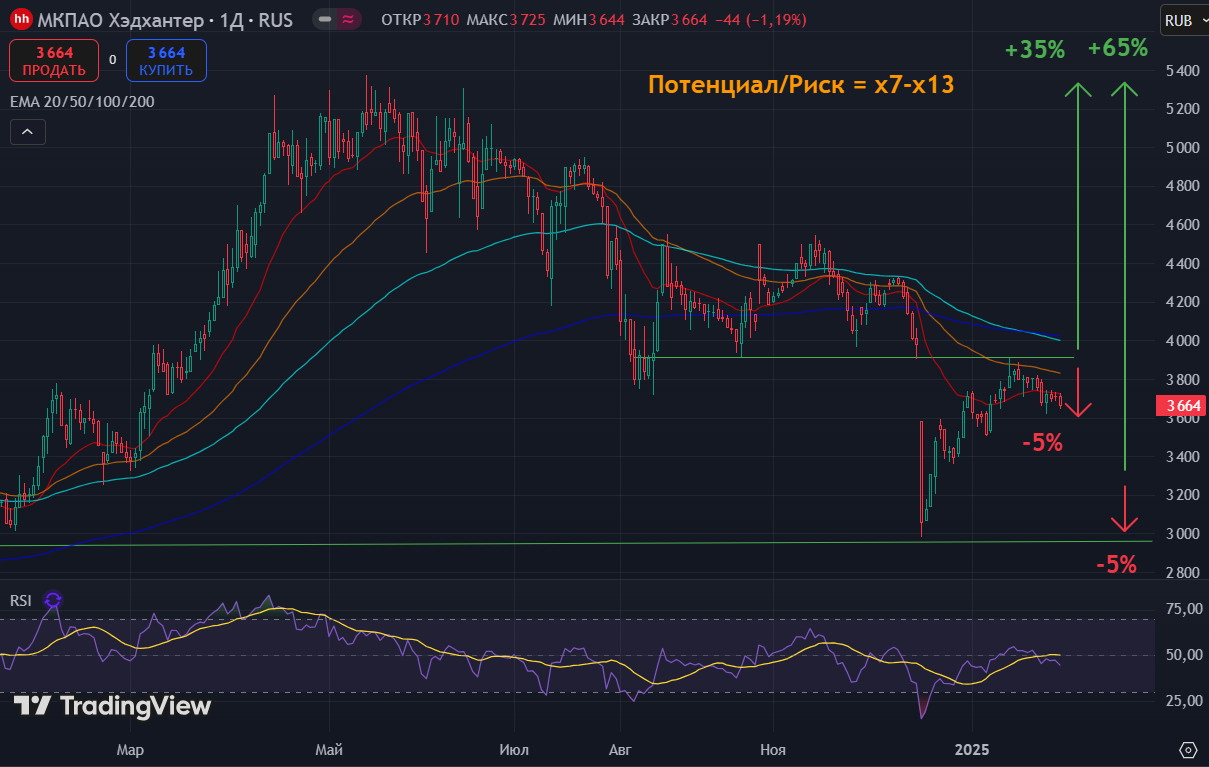
Task: Click the 3 000 price axis label
Action: click(x=1181, y=535)
